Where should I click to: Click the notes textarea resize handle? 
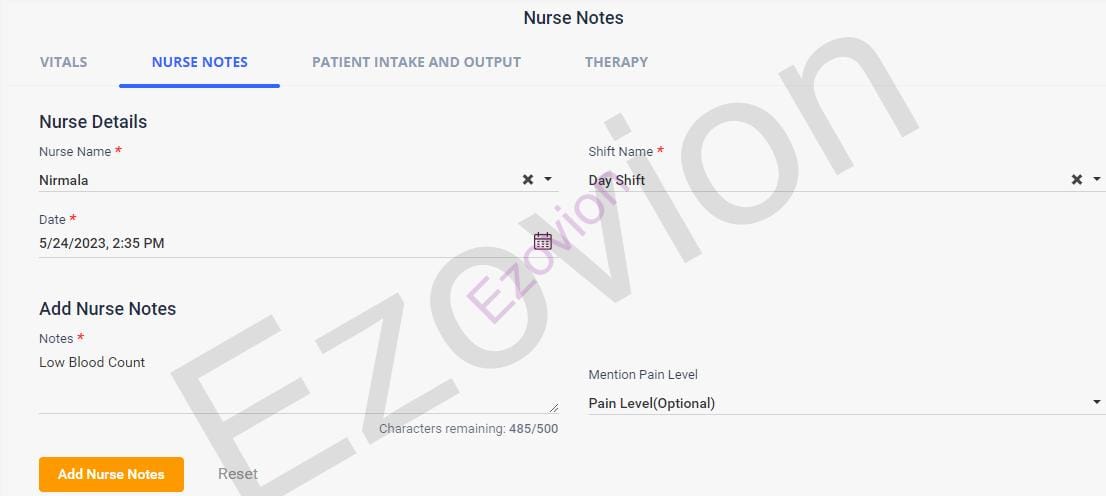tap(554, 407)
